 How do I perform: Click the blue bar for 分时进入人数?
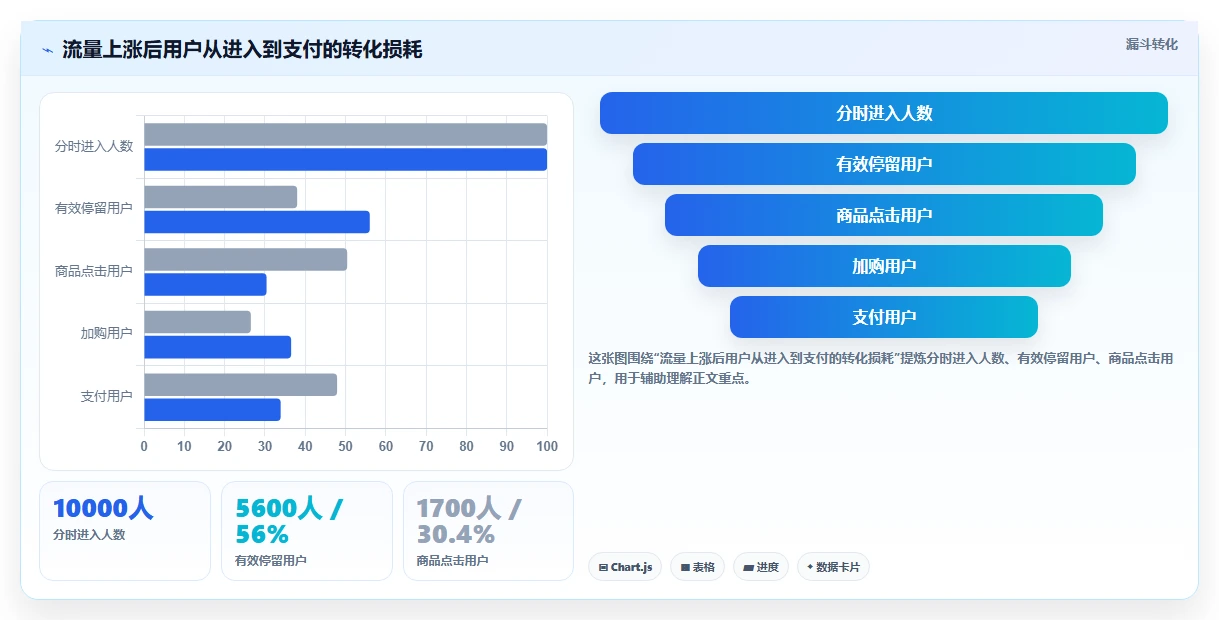click(x=345, y=160)
